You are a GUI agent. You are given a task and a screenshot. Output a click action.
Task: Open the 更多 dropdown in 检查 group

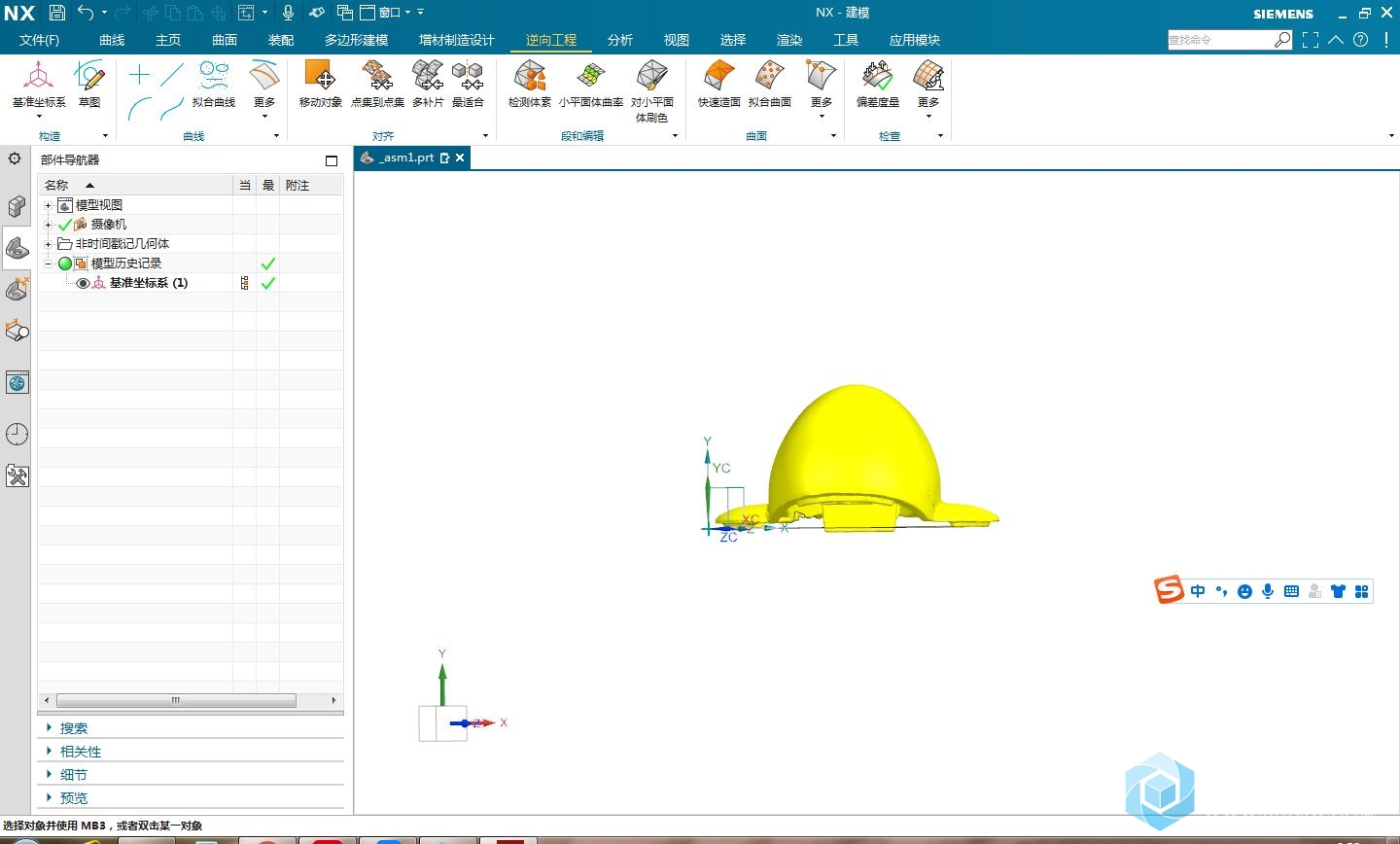[928, 88]
